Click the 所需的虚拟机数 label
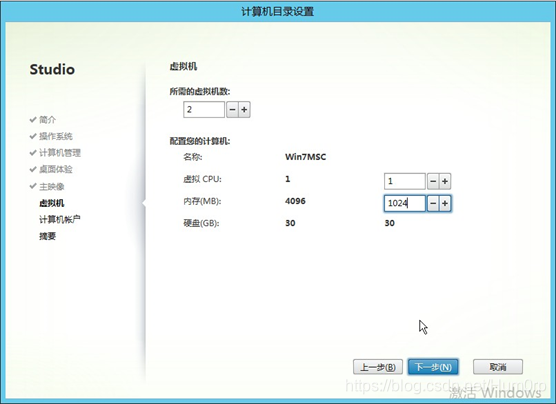The image size is (556, 404). click(x=200, y=92)
